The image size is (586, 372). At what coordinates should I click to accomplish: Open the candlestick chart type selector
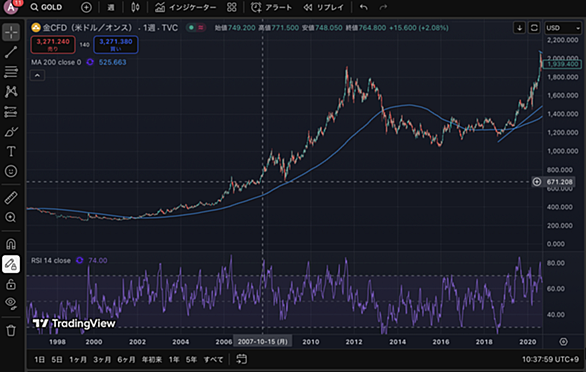135,7
